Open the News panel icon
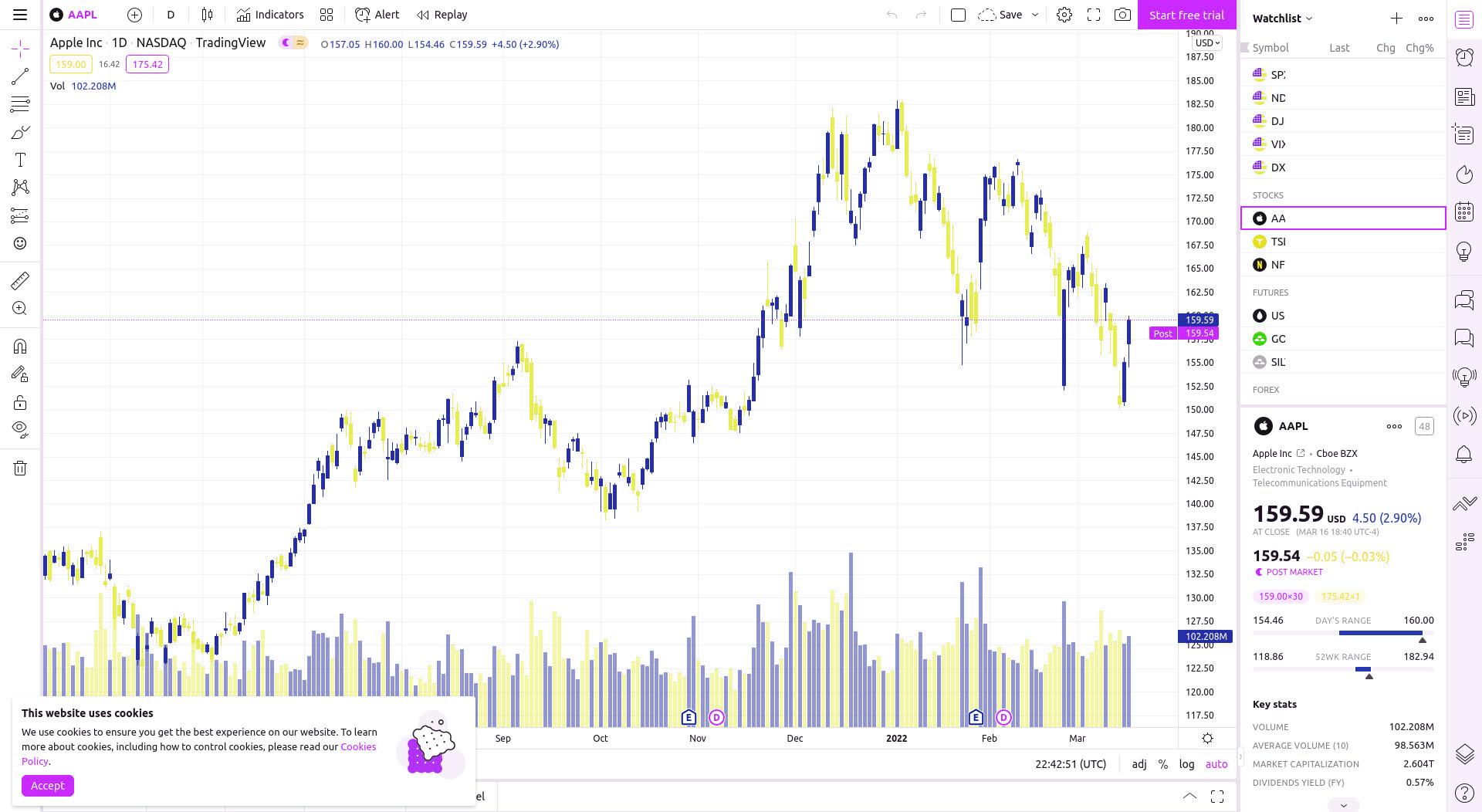1482x812 pixels. 1464,96
